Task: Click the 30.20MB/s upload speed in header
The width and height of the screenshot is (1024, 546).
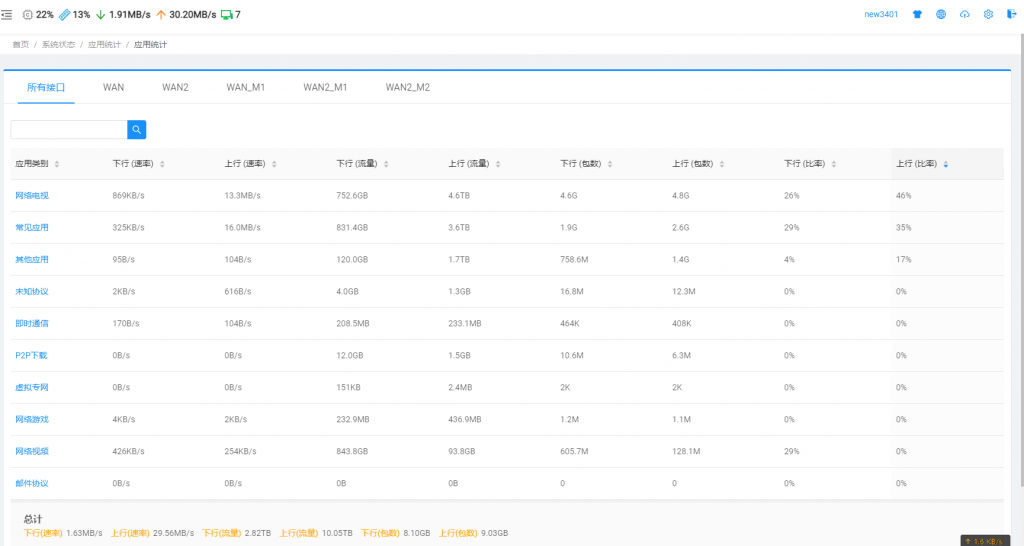Action: coord(193,14)
